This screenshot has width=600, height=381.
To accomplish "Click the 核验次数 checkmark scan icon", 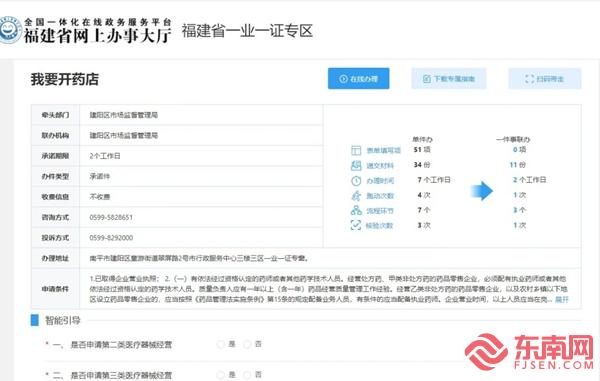I will [x=356, y=225].
